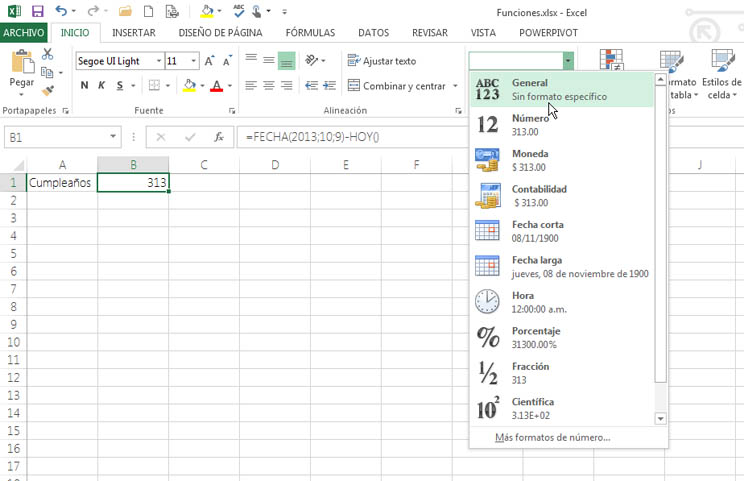Click the insert function fx icon
The width and height of the screenshot is (744, 481).
coord(218,137)
